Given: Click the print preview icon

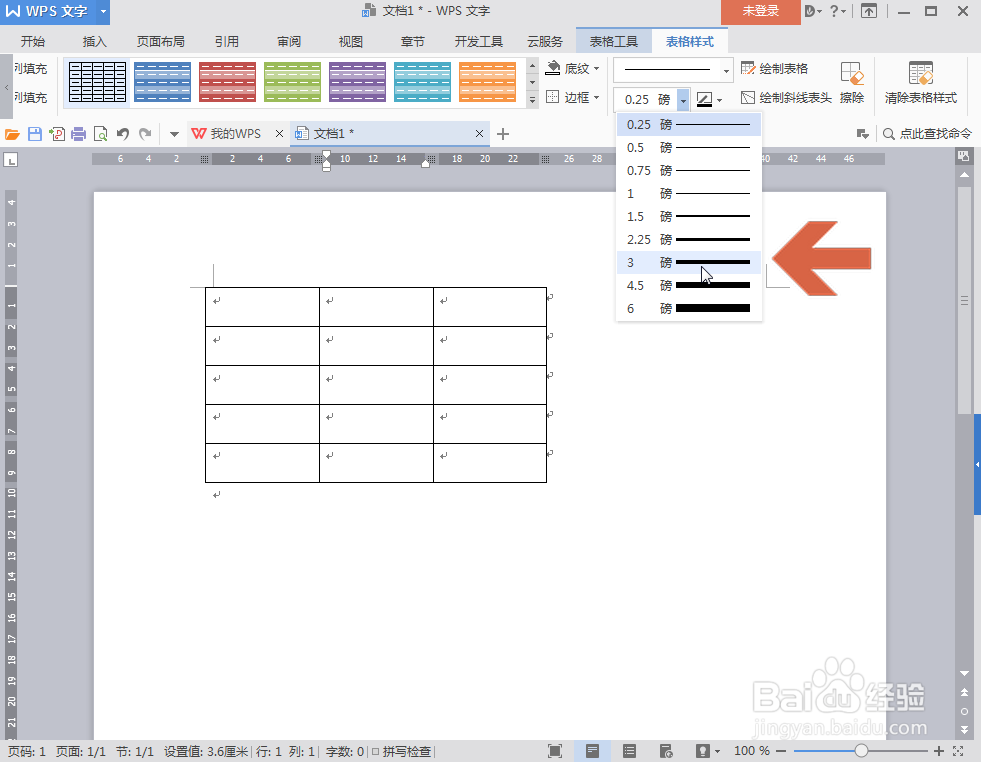Looking at the screenshot, I should pyautogui.click(x=100, y=134).
